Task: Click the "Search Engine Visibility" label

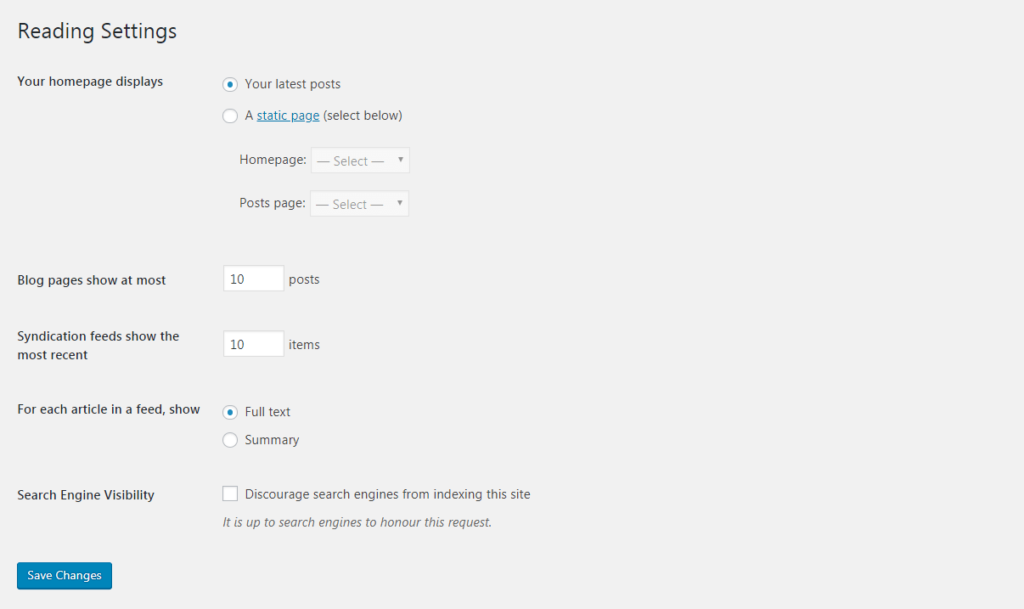Action: (85, 494)
